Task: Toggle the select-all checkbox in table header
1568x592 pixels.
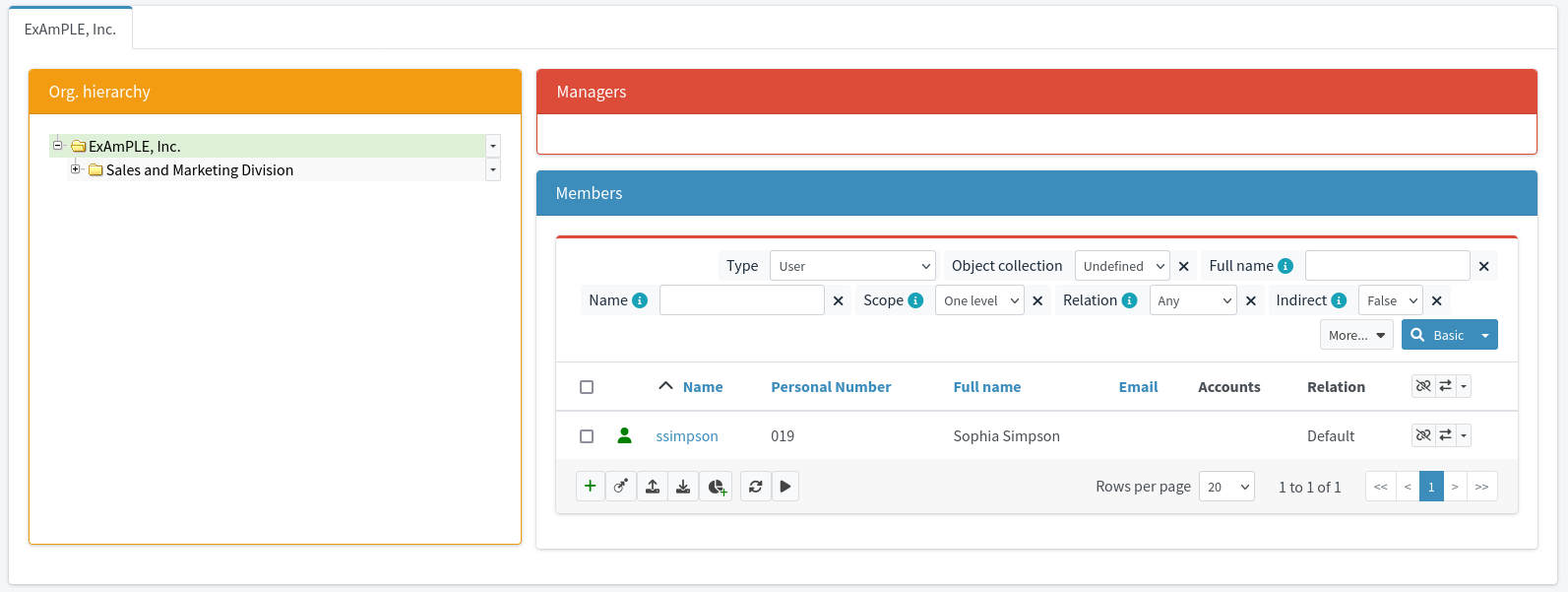Action: tap(587, 387)
